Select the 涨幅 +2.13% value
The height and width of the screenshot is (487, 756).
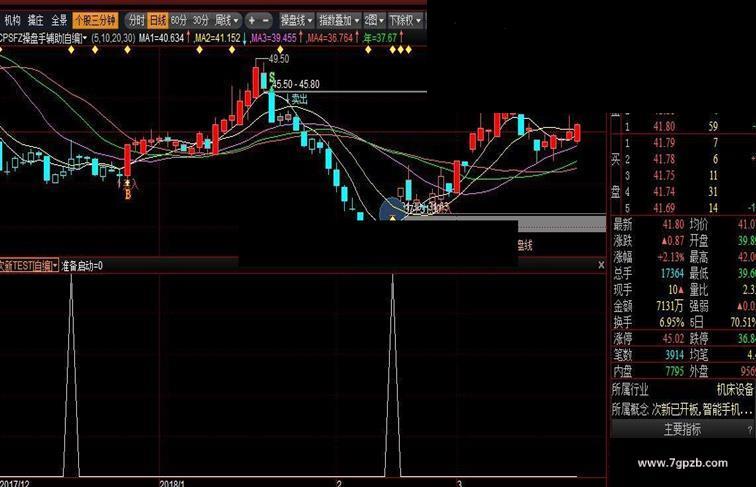point(671,257)
